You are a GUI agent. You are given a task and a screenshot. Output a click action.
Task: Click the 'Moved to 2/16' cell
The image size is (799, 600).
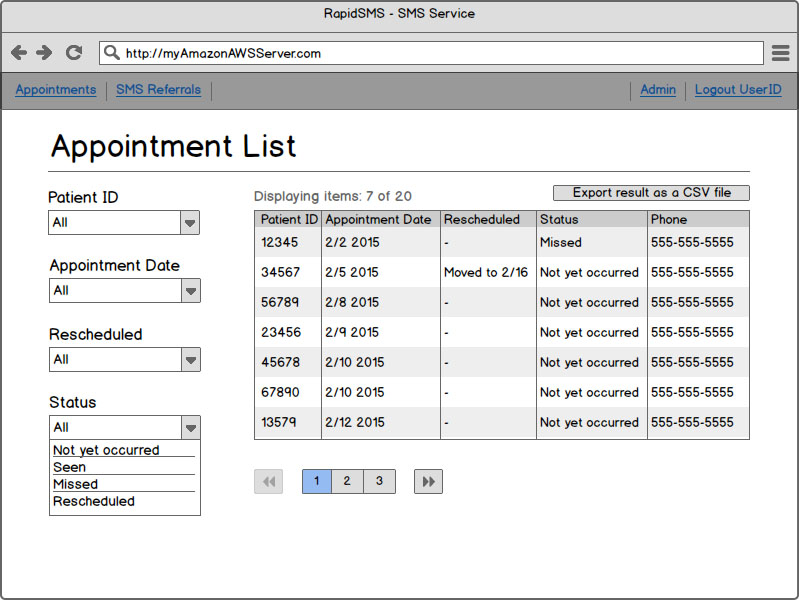coord(488,272)
